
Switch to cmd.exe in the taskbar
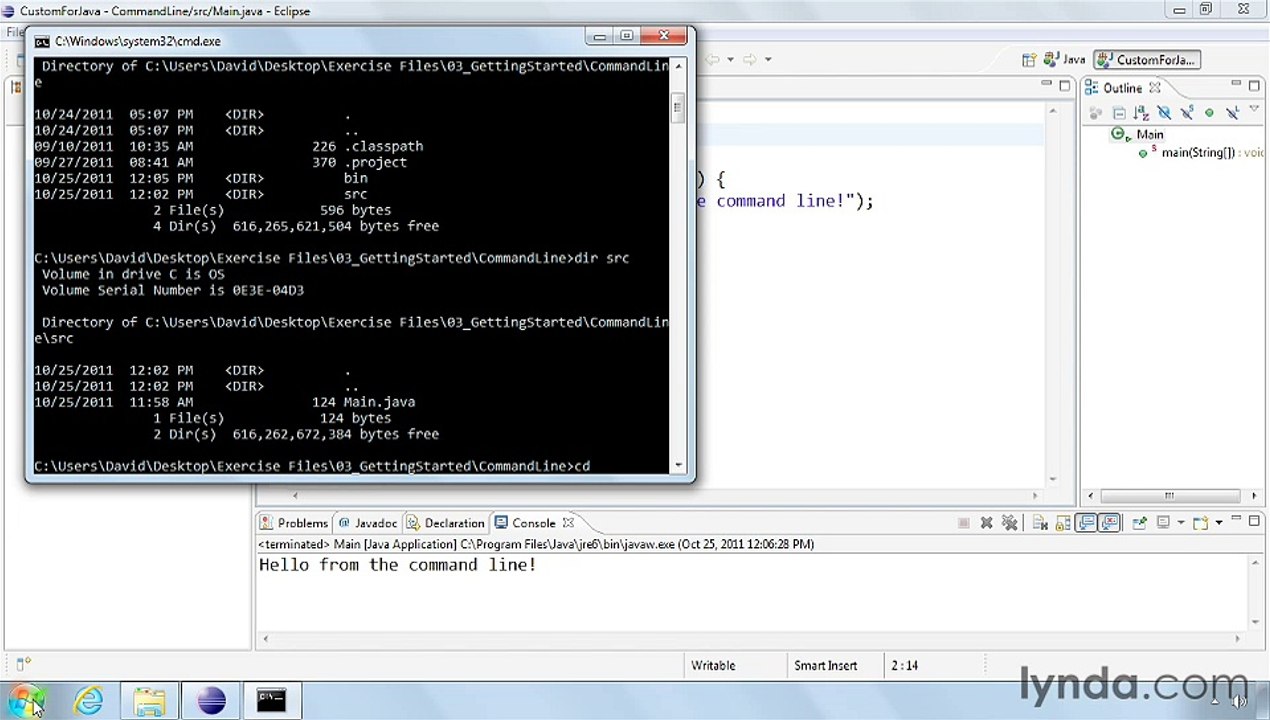click(271, 700)
